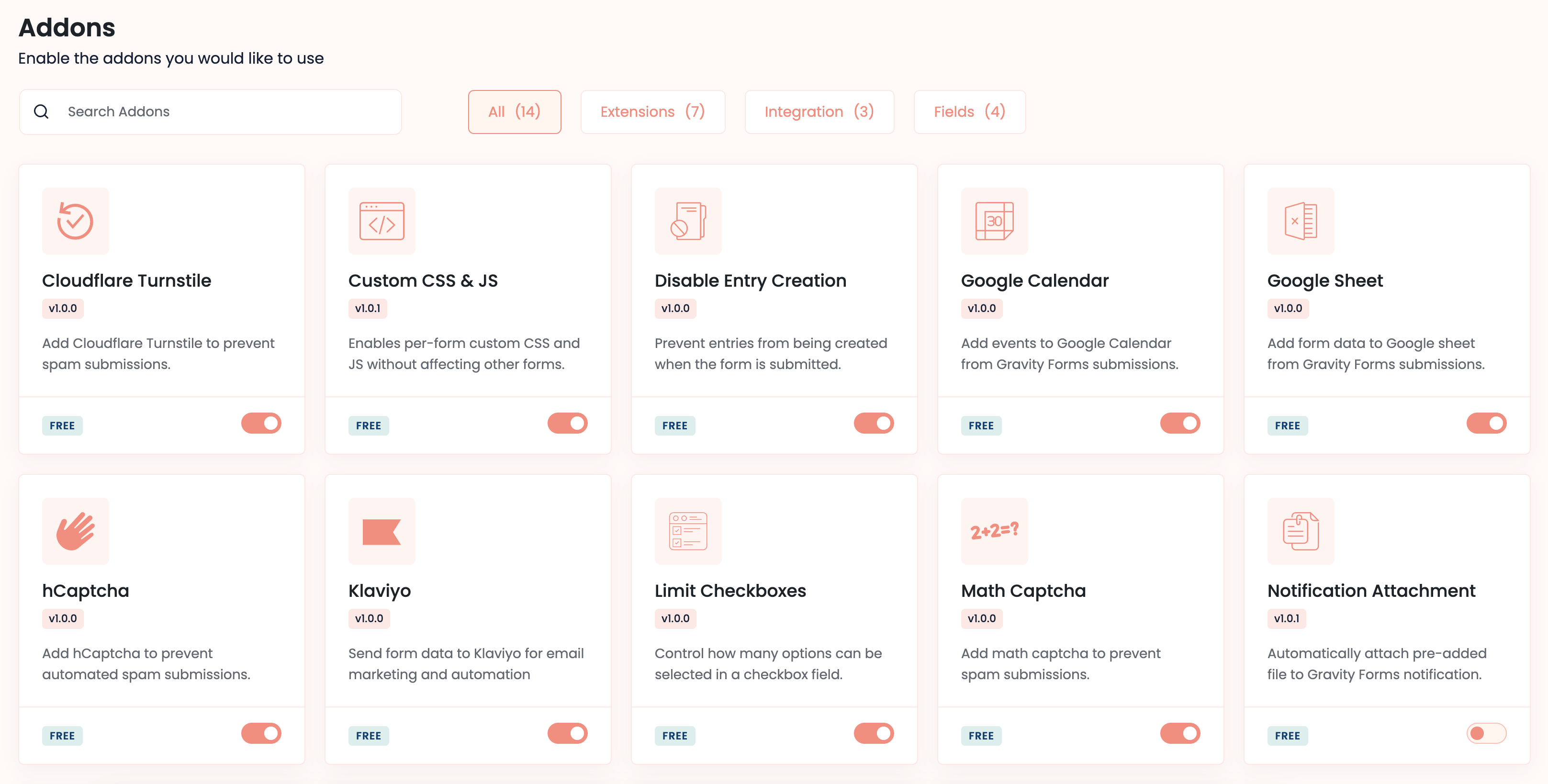The width and height of the screenshot is (1548, 784).
Task: Show the Extensions (7) filter tab
Action: (652, 112)
